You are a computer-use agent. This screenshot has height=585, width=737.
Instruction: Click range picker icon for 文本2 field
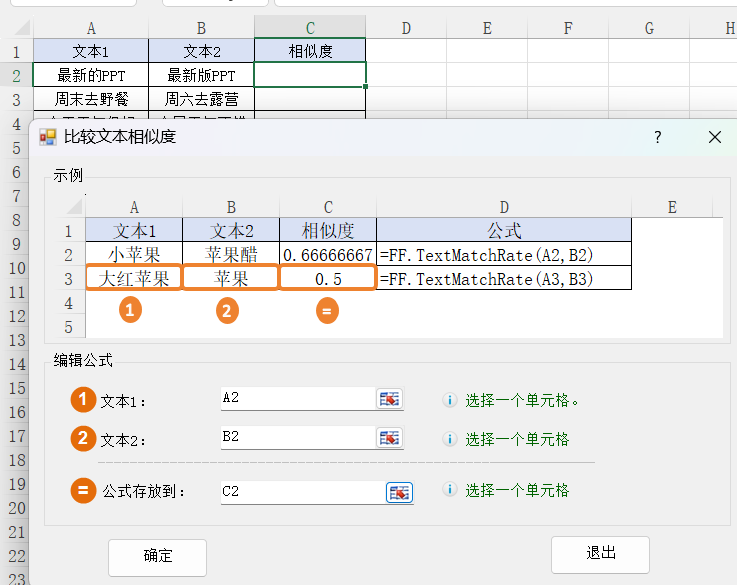[x=389, y=438]
